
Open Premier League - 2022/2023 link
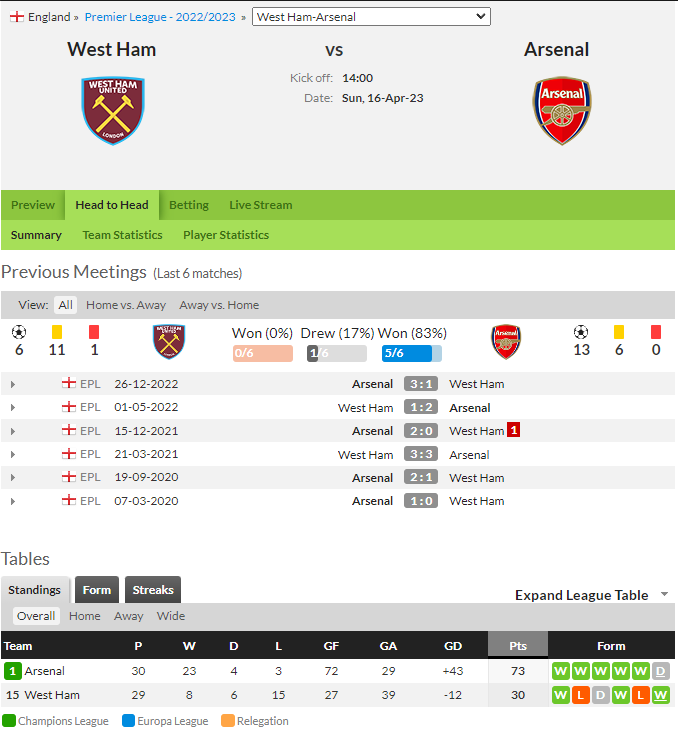[160, 17]
